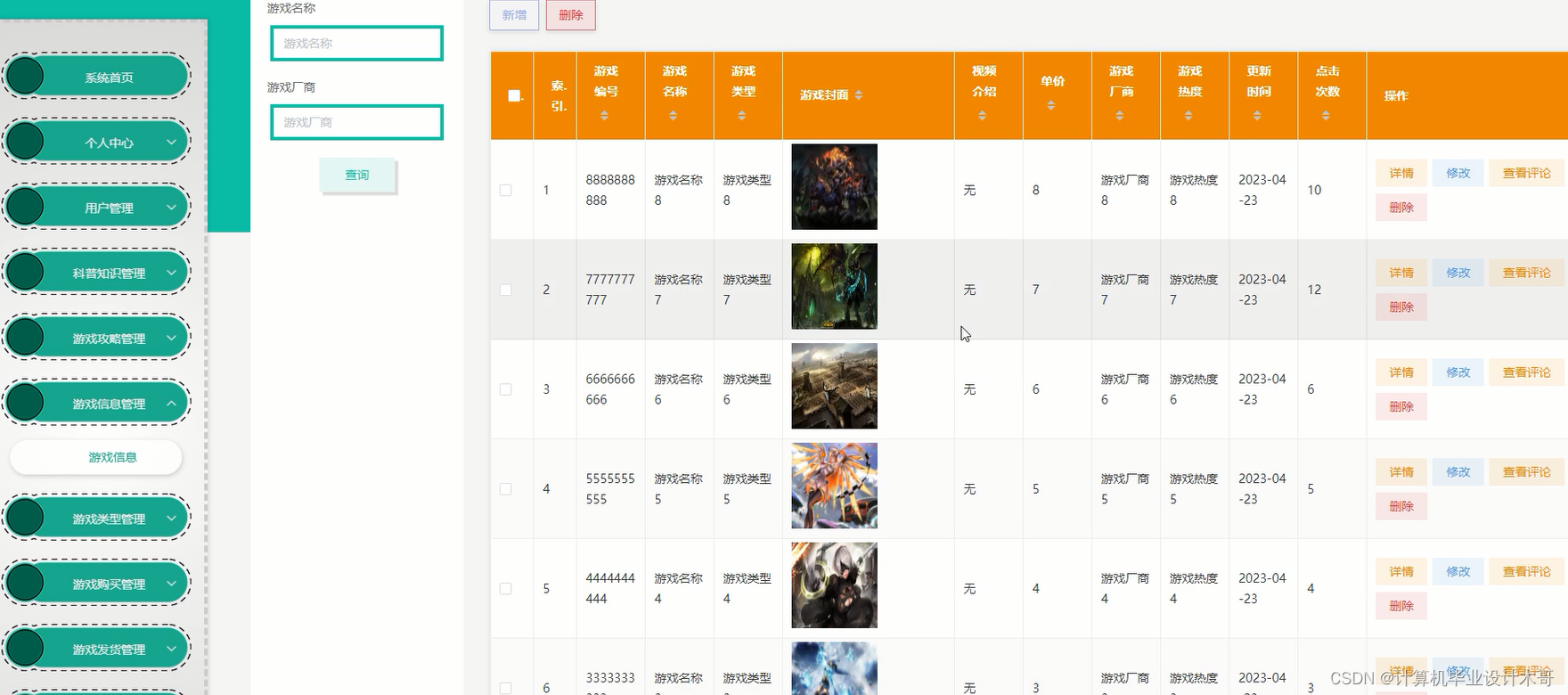
Task: Click the 查询 search button
Action: point(357,175)
